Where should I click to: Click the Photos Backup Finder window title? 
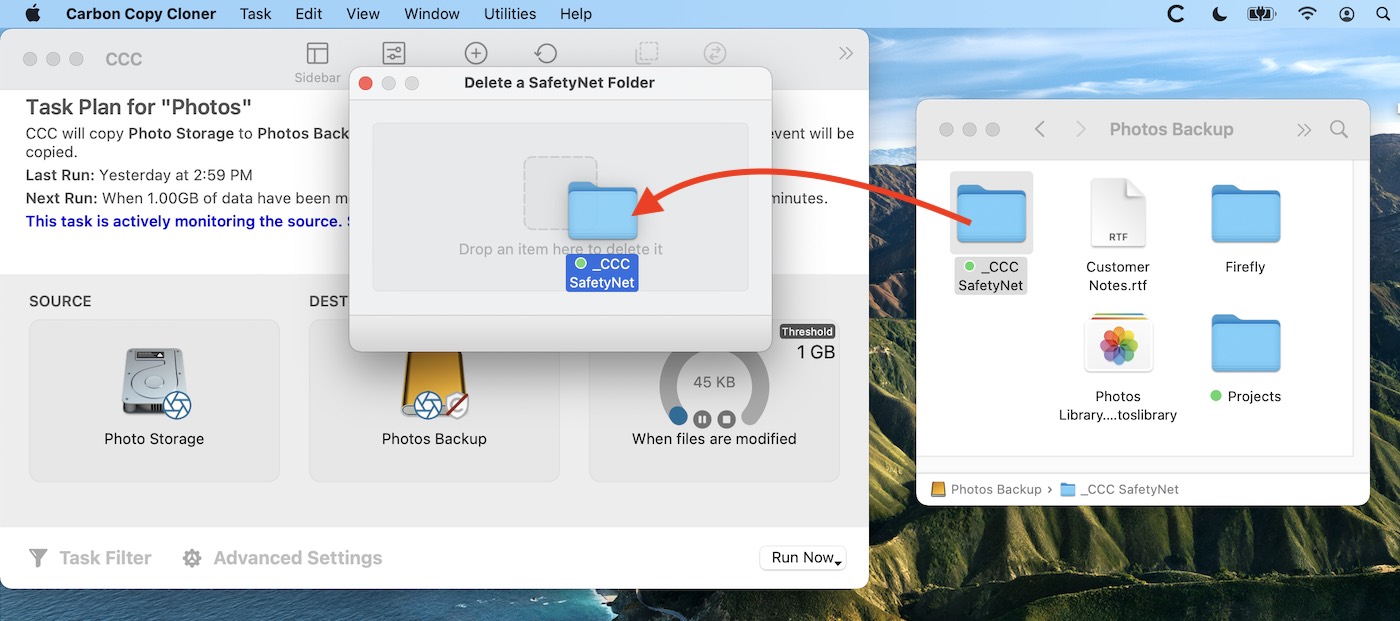point(1171,129)
